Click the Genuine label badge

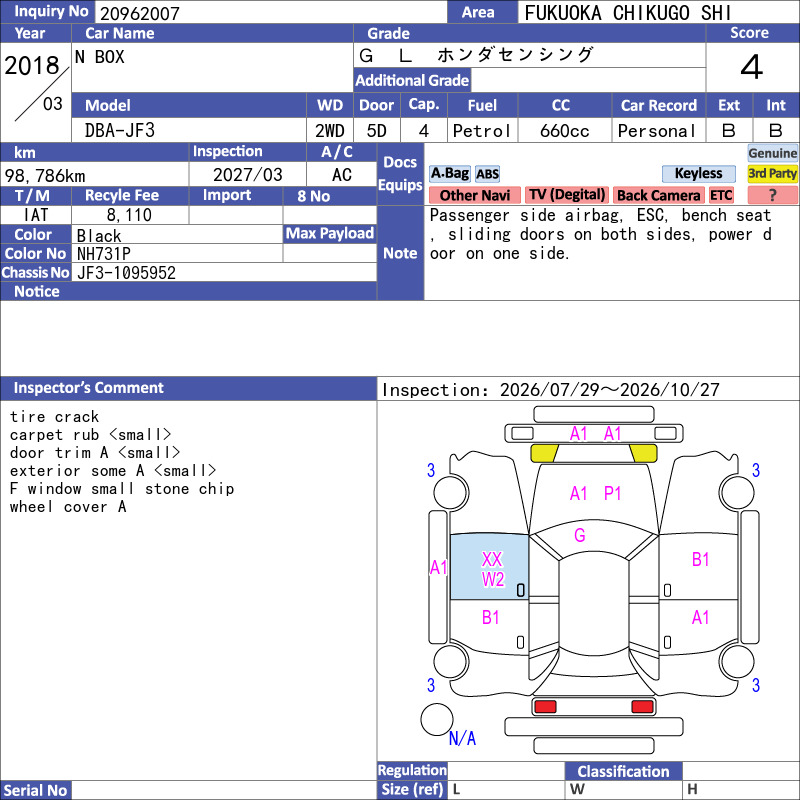(772, 153)
